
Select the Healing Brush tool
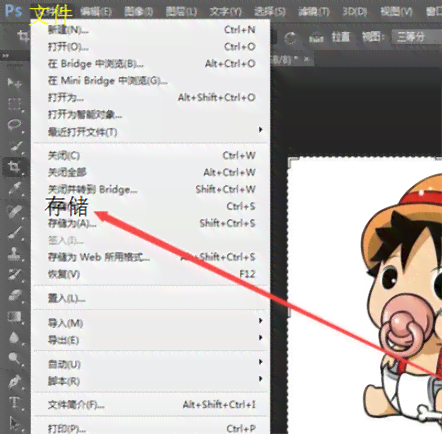coord(14,210)
